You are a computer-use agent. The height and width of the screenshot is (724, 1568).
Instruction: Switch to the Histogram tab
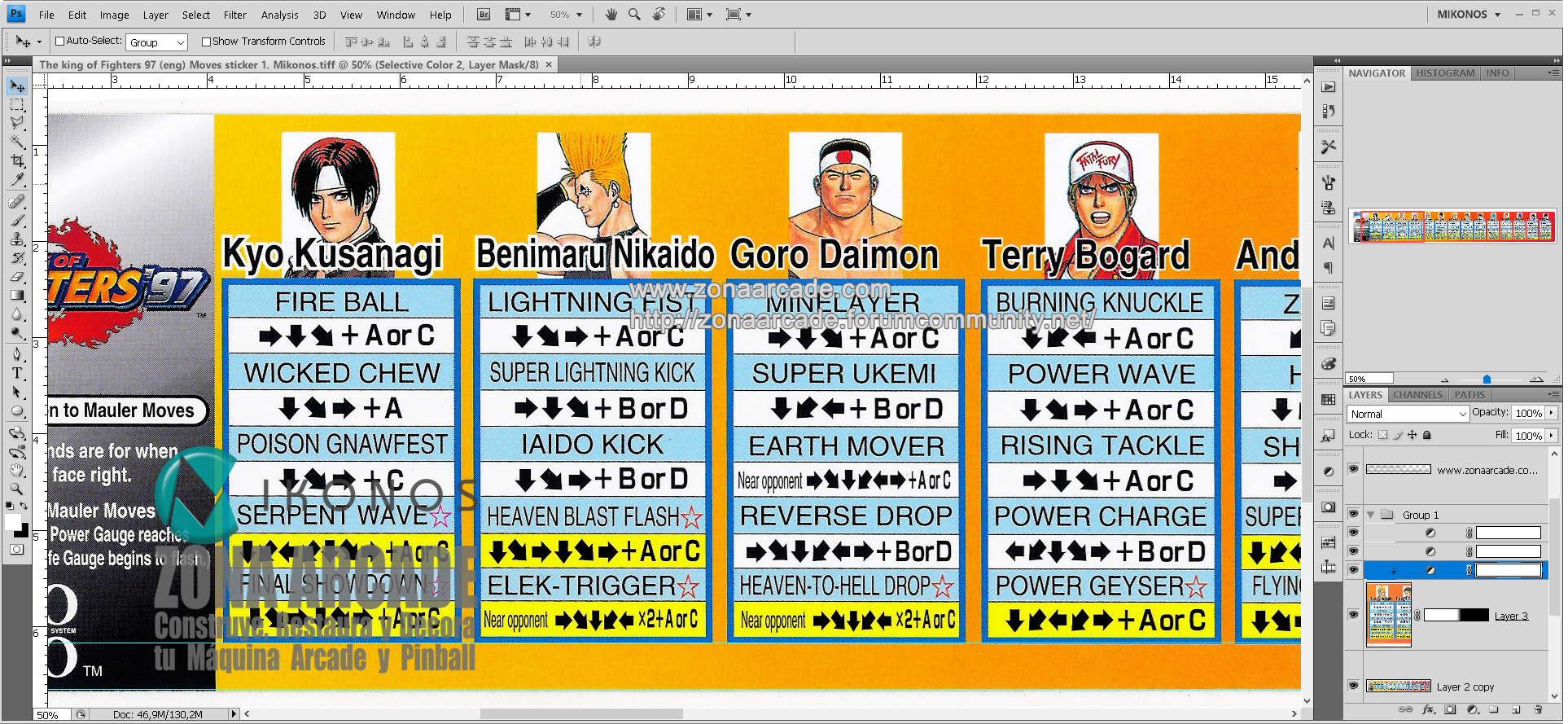(x=1445, y=73)
